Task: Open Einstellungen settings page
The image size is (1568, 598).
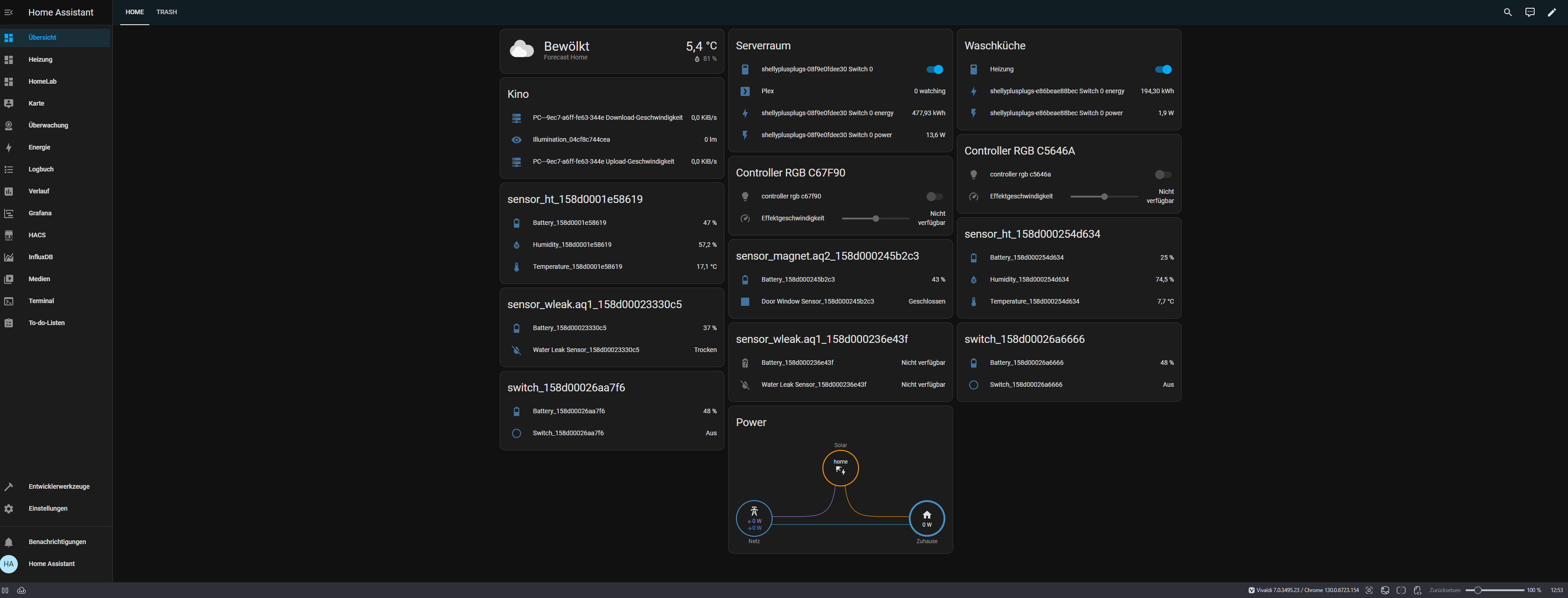Action: pos(48,508)
